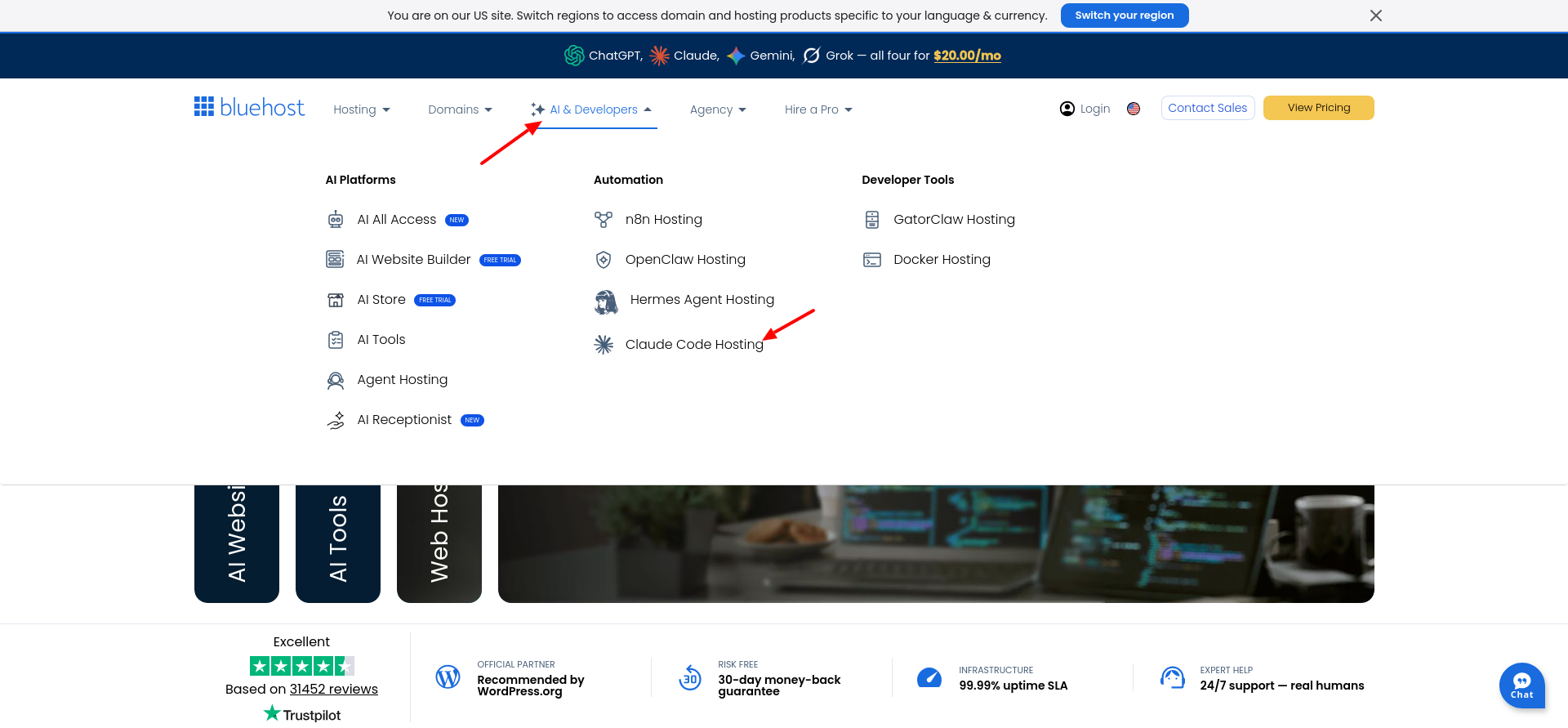Click the uptime gauge icon
The height and width of the screenshot is (728, 1568).
(x=929, y=677)
